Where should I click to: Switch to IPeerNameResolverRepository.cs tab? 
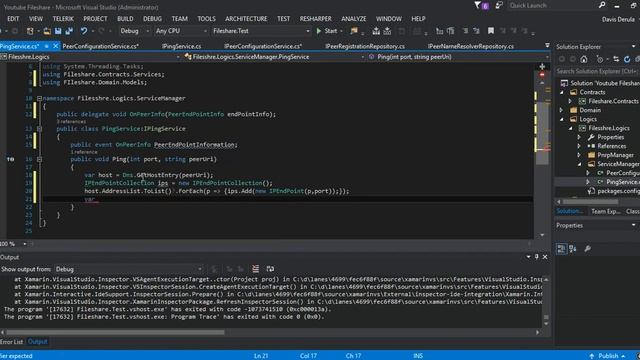pos(471,46)
